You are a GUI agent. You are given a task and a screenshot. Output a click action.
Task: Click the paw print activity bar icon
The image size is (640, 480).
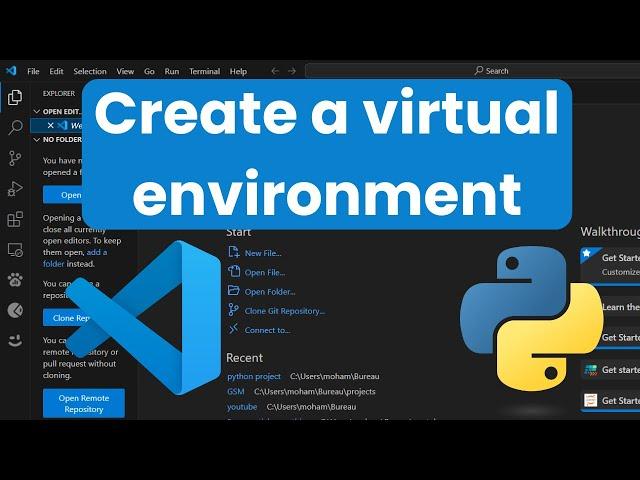pos(15,280)
